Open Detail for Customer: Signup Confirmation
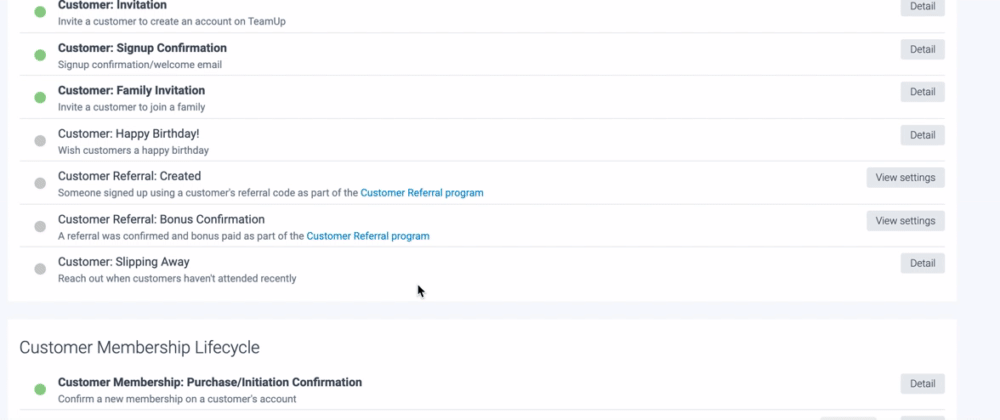This screenshot has width=1000, height=420. click(x=922, y=49)
